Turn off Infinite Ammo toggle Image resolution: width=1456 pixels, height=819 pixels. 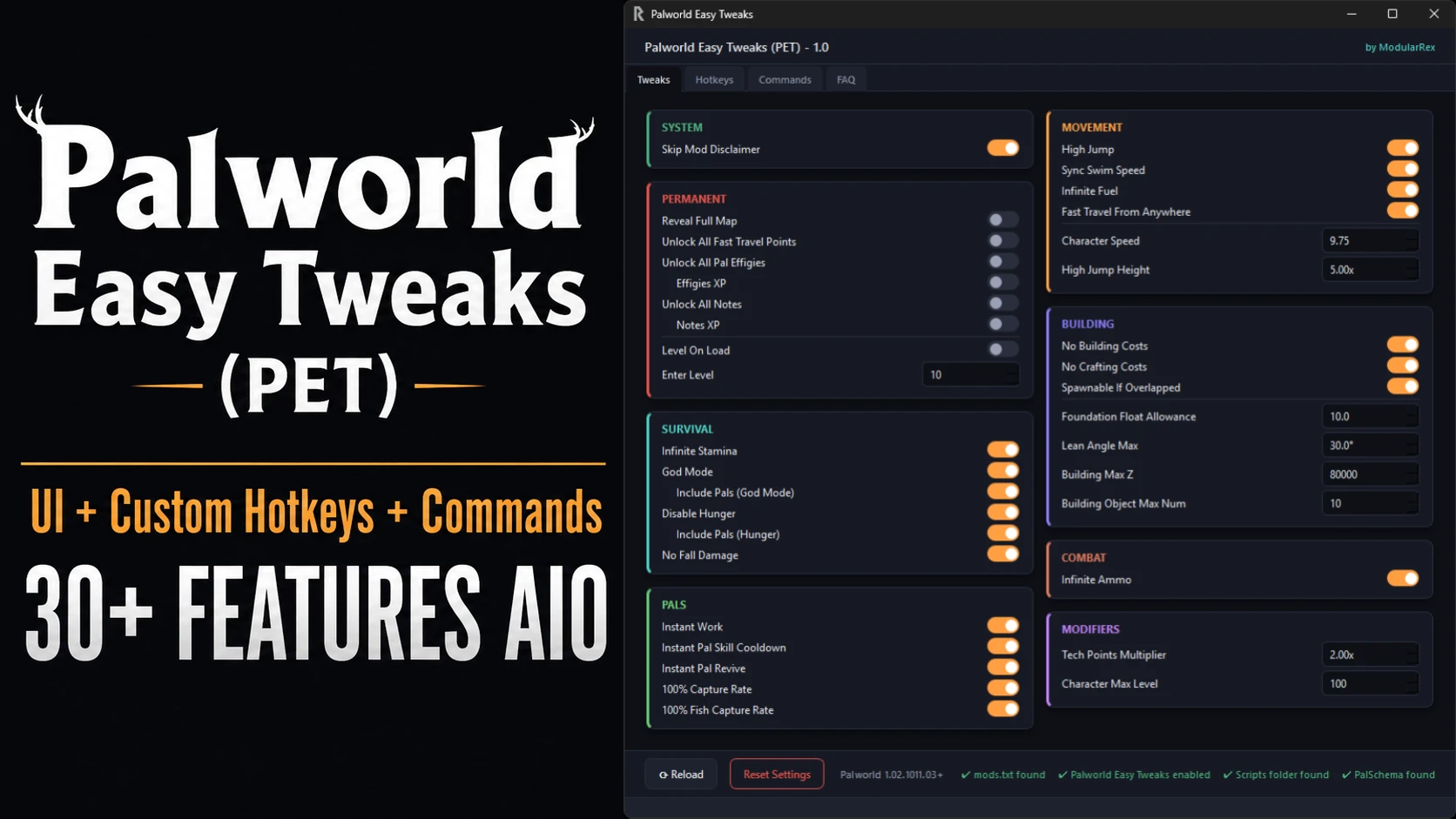coord(1403,579)
